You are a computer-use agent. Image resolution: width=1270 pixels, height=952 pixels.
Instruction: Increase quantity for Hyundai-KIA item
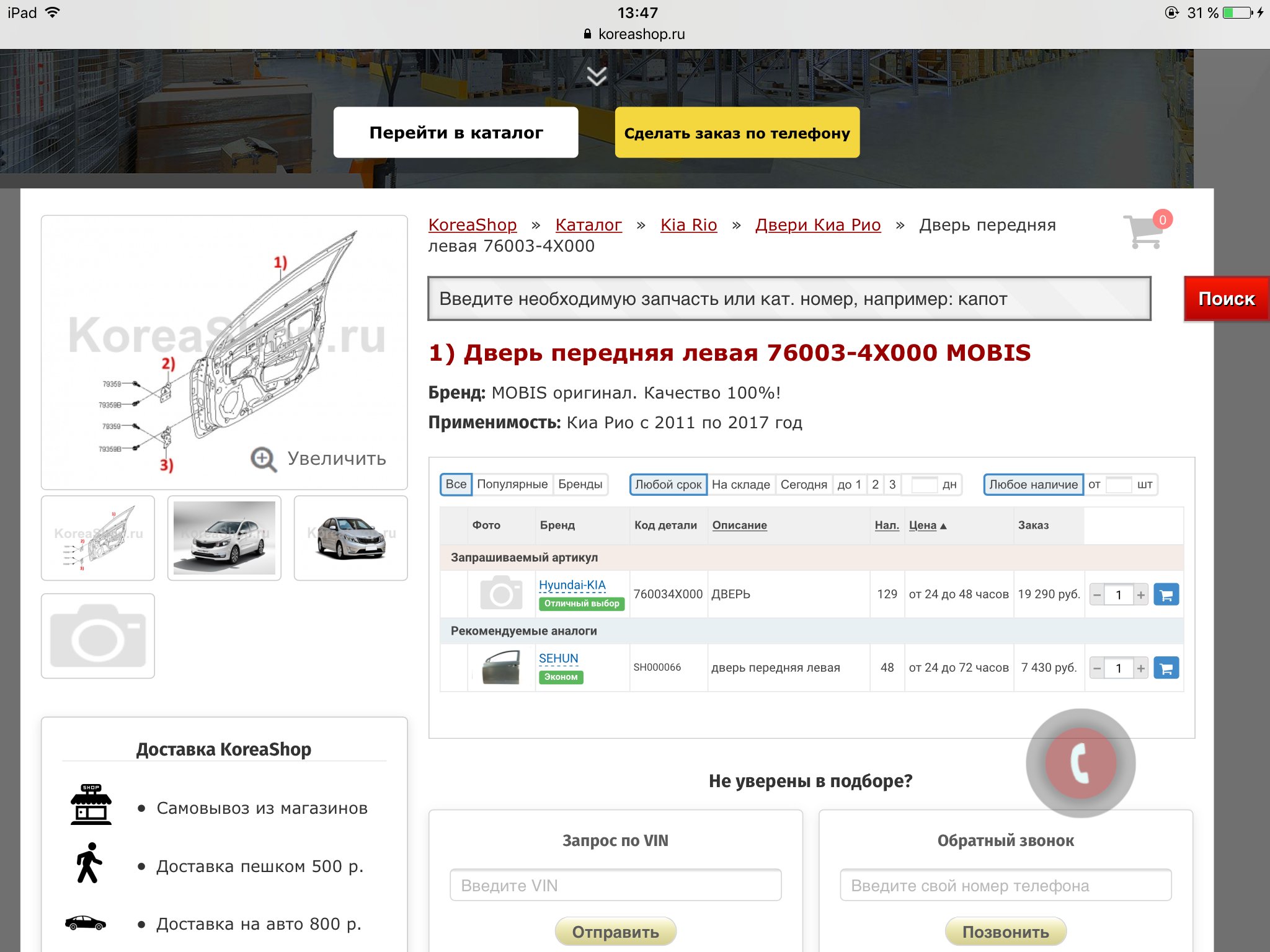click(x=1140, y=595)
